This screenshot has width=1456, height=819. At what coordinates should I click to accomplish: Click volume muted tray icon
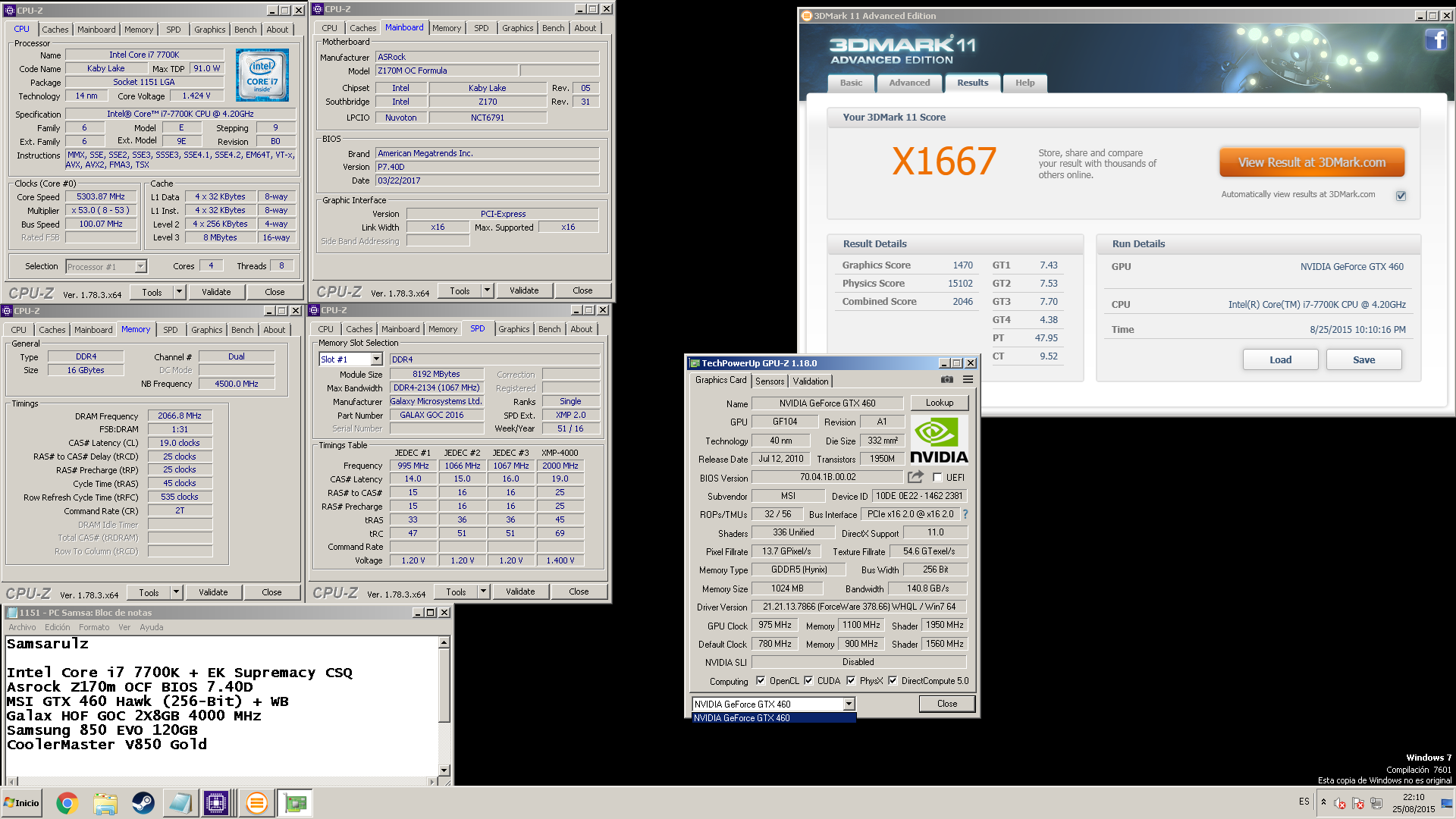(1339, 803)
